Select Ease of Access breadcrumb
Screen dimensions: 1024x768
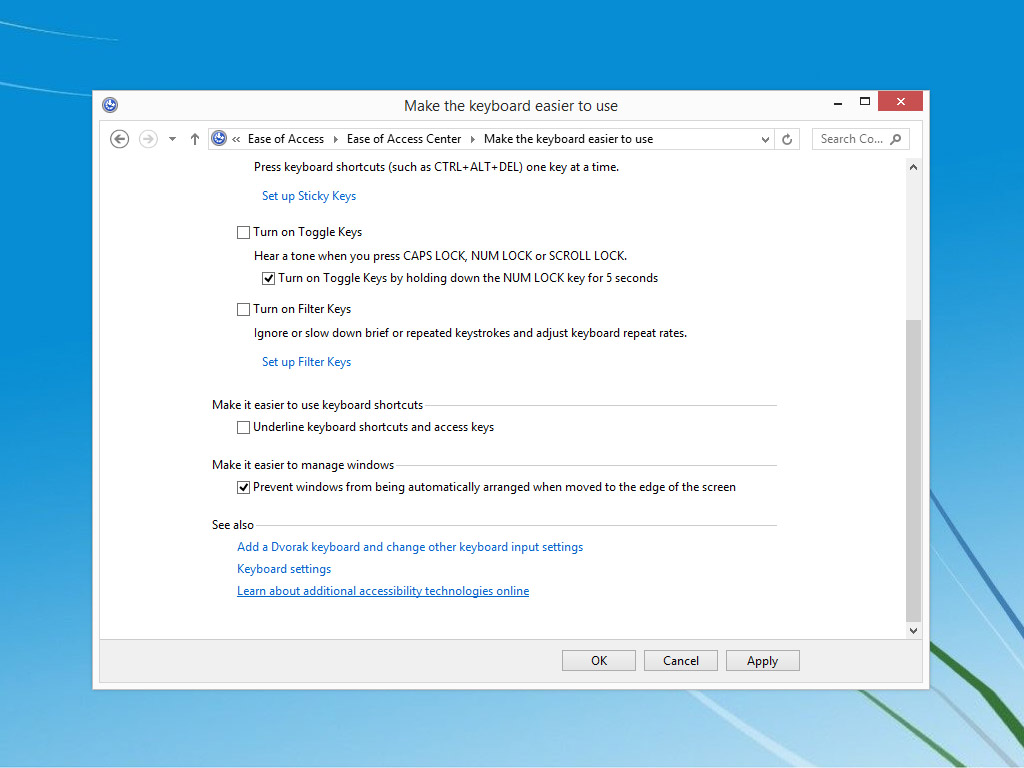(286, 139)
